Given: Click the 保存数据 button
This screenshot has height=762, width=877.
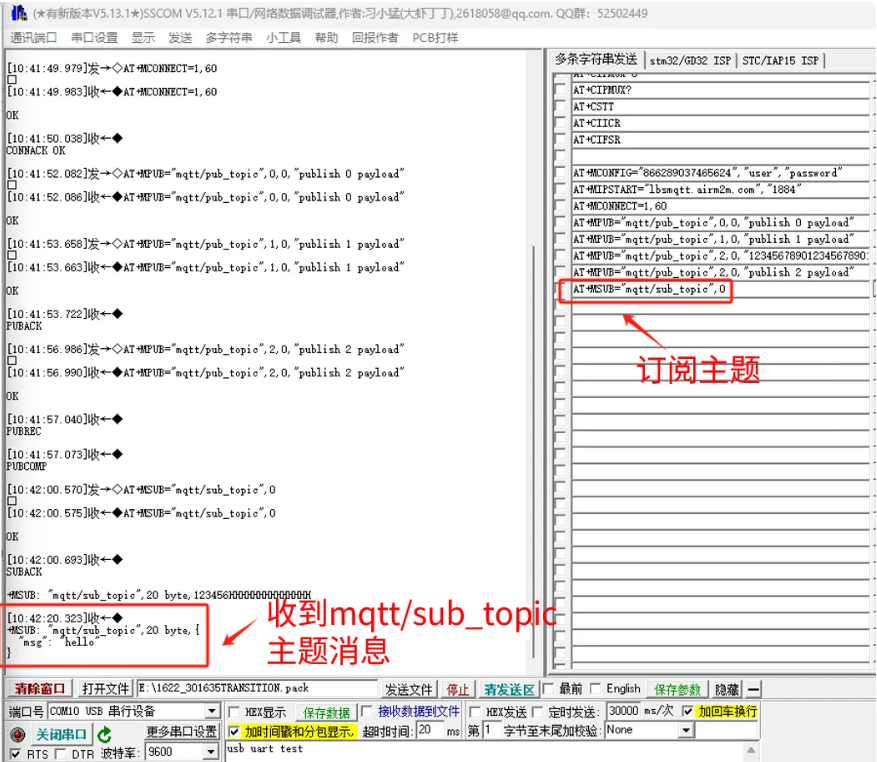Looking at the screenshot, I should click(326, 712).
